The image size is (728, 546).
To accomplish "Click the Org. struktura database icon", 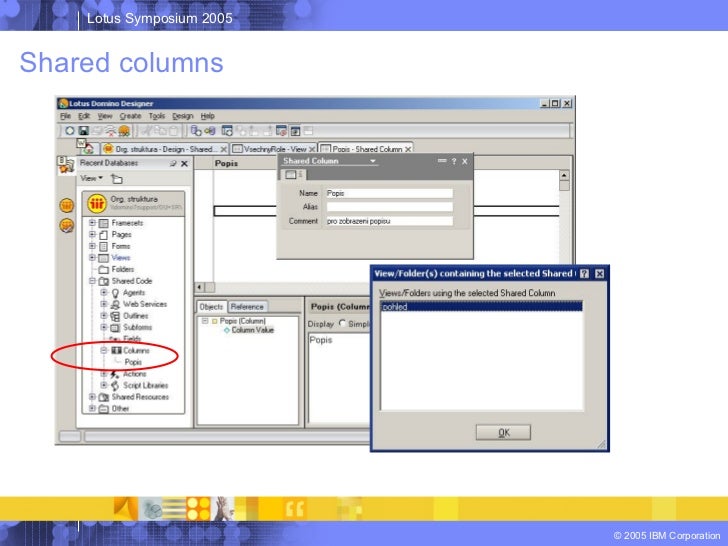I will 97,203.
